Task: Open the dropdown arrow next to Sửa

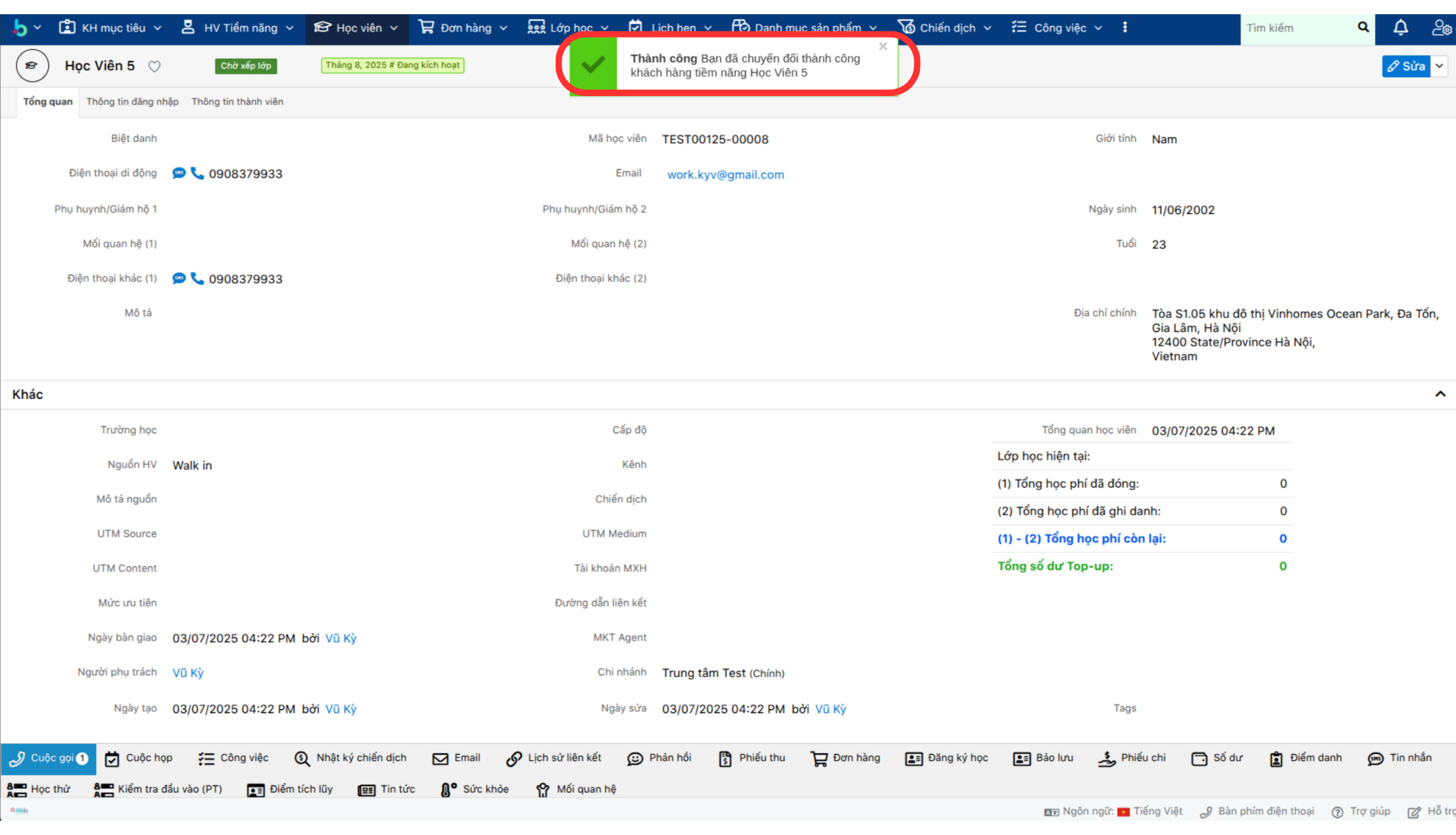Action: (x=1440, y=66)
